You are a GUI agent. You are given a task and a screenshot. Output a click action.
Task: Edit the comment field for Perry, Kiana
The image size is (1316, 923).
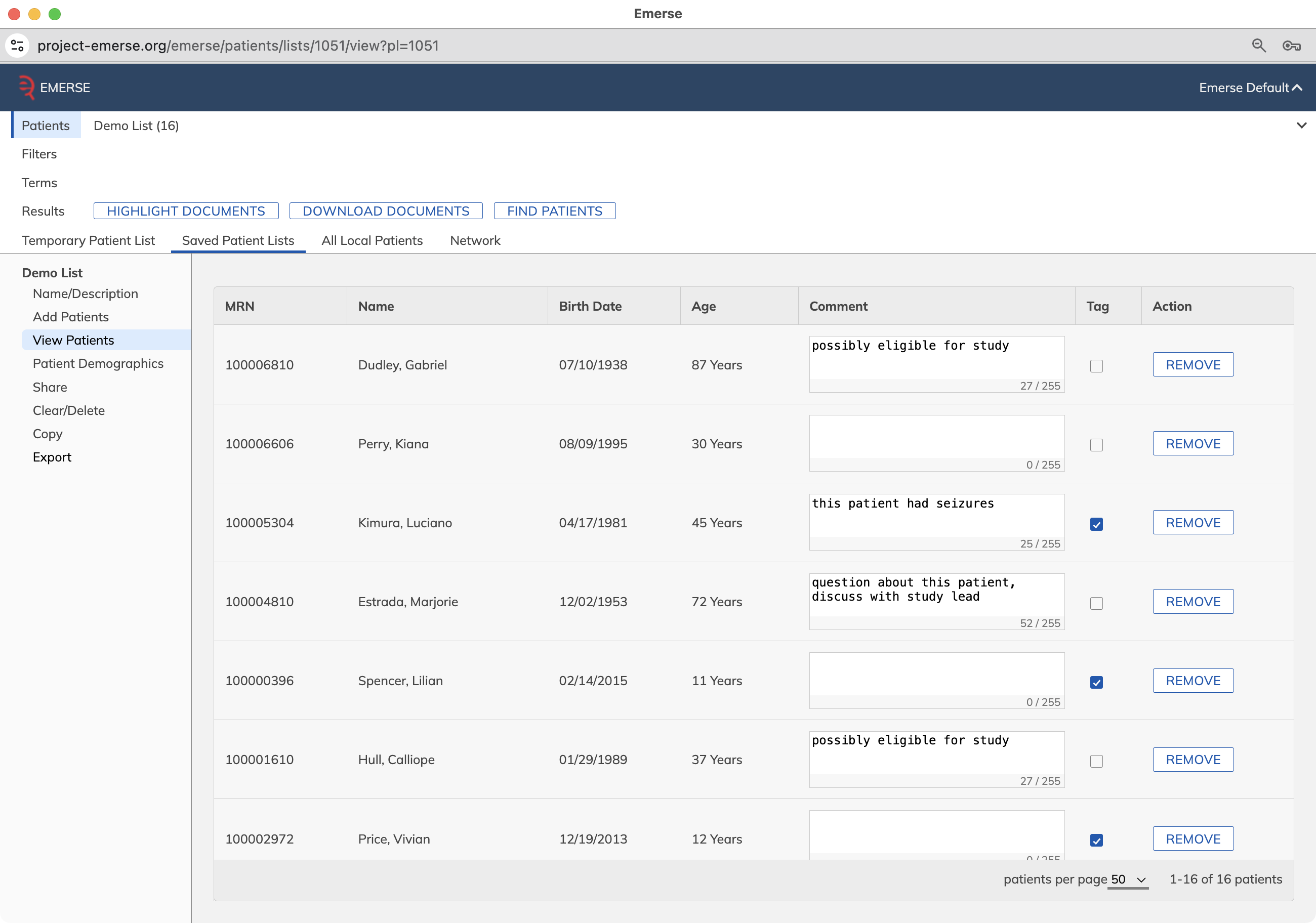point(936,437)
